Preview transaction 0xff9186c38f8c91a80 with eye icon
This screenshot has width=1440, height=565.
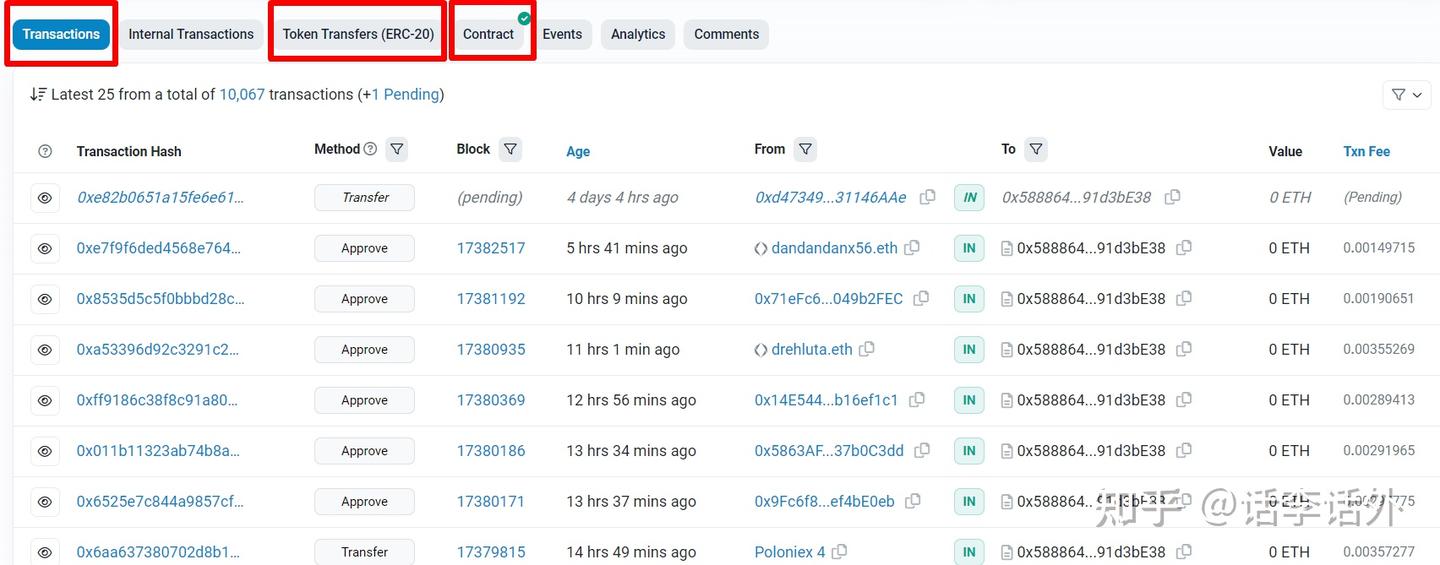point(45,400)
